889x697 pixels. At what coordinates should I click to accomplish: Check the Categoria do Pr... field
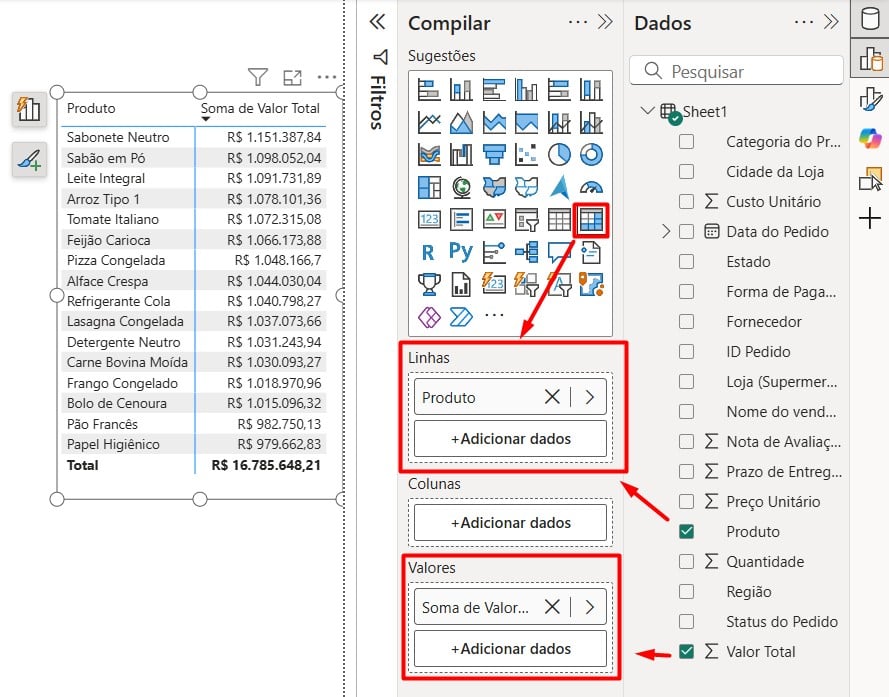coord(687,141)
